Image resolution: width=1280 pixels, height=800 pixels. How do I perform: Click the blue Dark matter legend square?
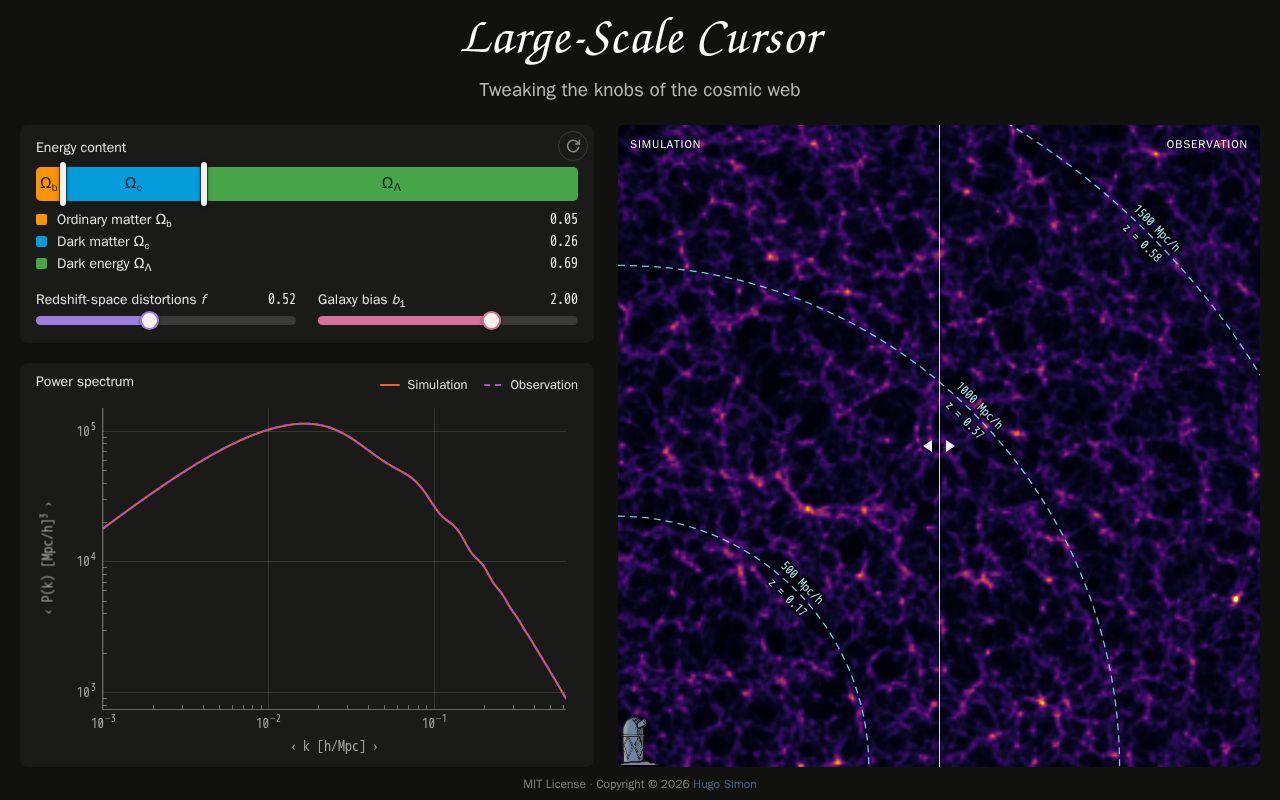[41, 241]
